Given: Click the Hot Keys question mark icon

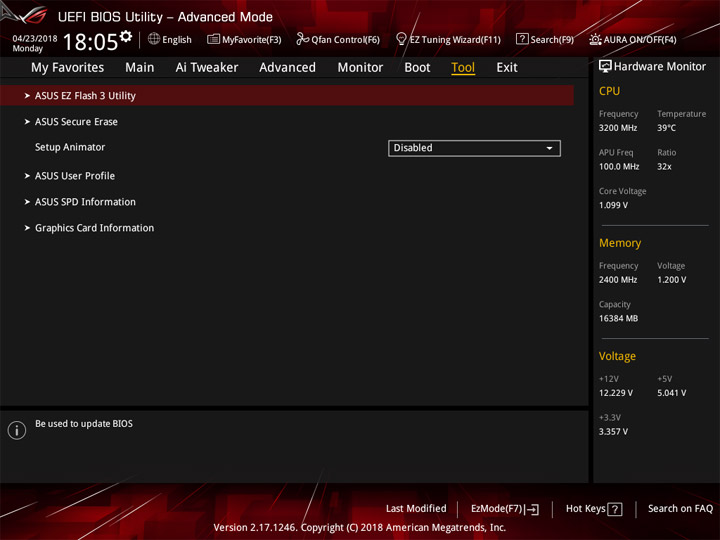Looking at the screenshot, I should coord(615,509).
